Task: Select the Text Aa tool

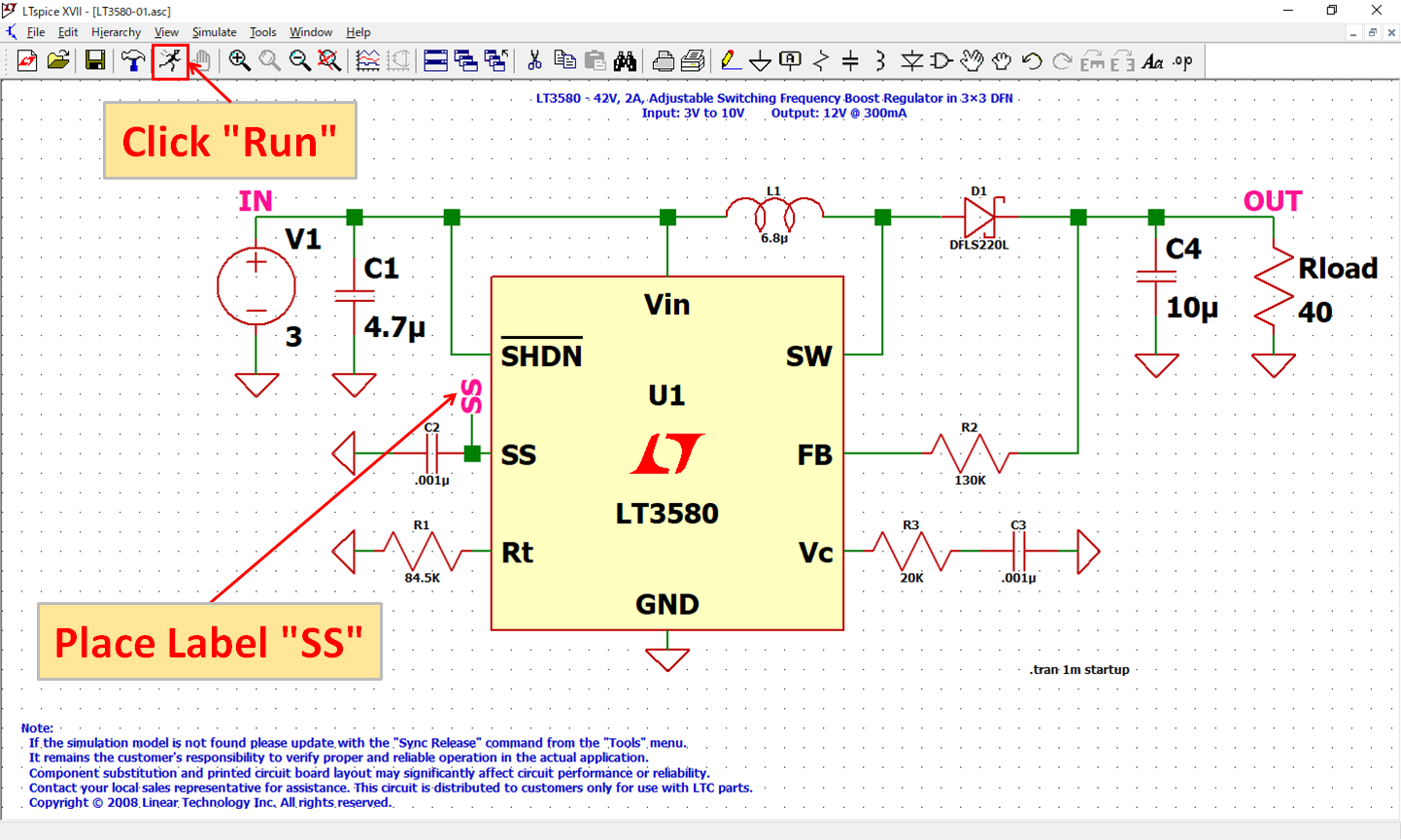Action: pyautogui.click(x=1152, y=61)
